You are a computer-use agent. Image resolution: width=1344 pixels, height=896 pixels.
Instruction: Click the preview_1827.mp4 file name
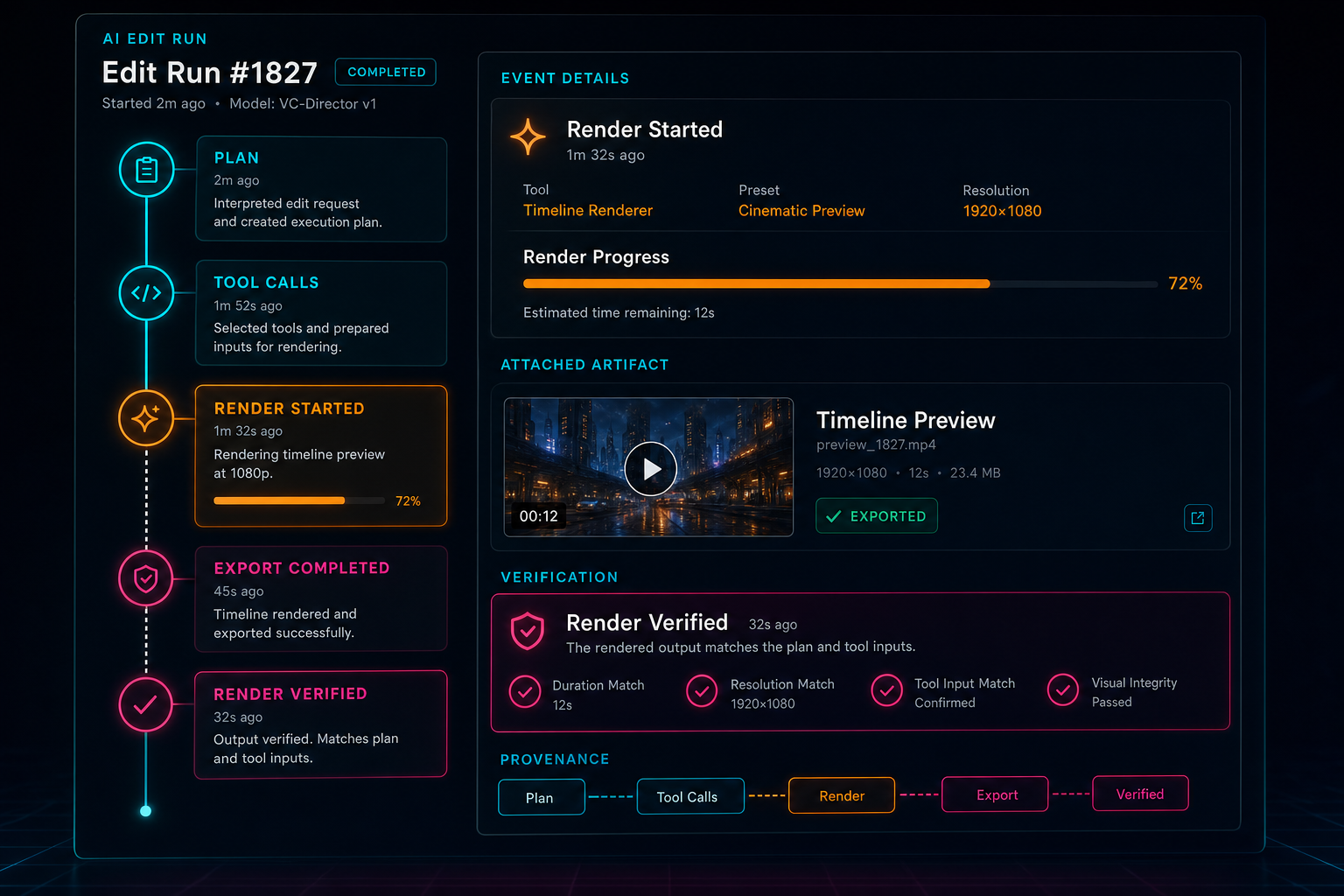[x=876, y=444]
